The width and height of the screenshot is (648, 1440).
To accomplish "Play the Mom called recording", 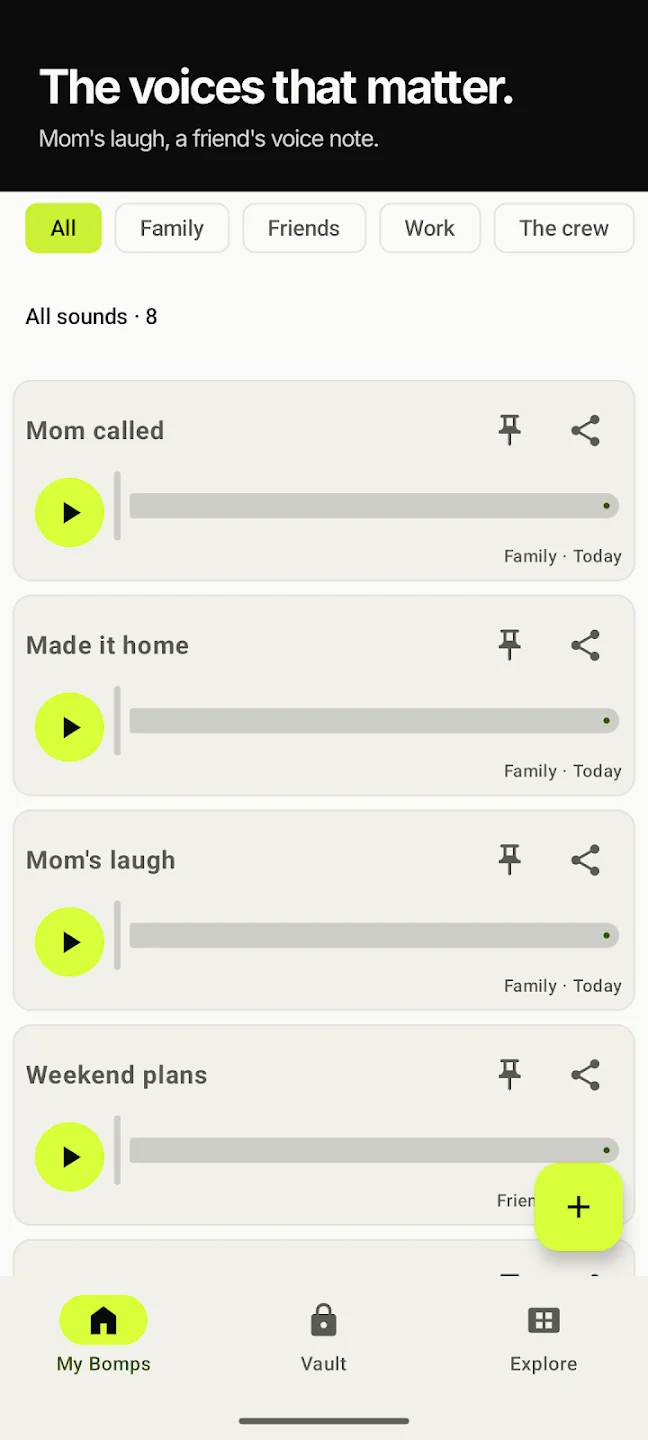I will (70, 513).
